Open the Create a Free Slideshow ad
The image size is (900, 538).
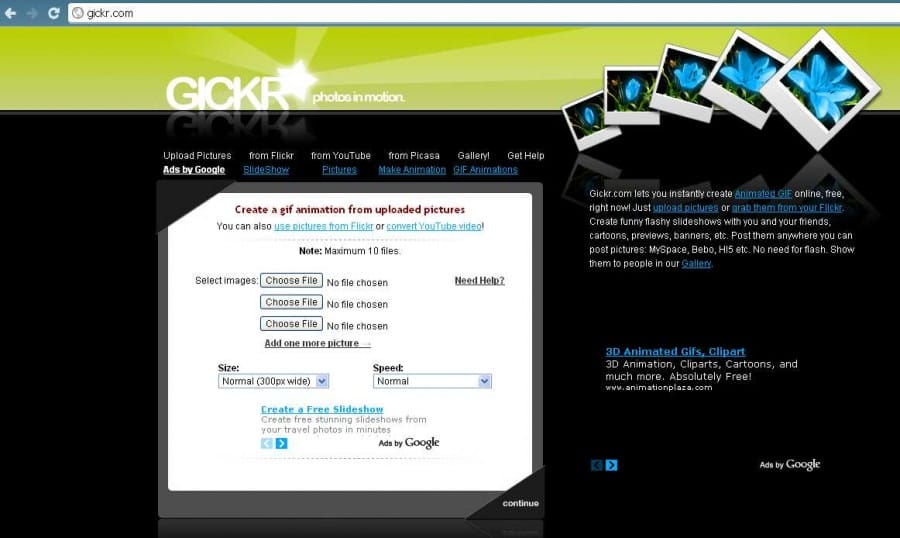(322, 409)
